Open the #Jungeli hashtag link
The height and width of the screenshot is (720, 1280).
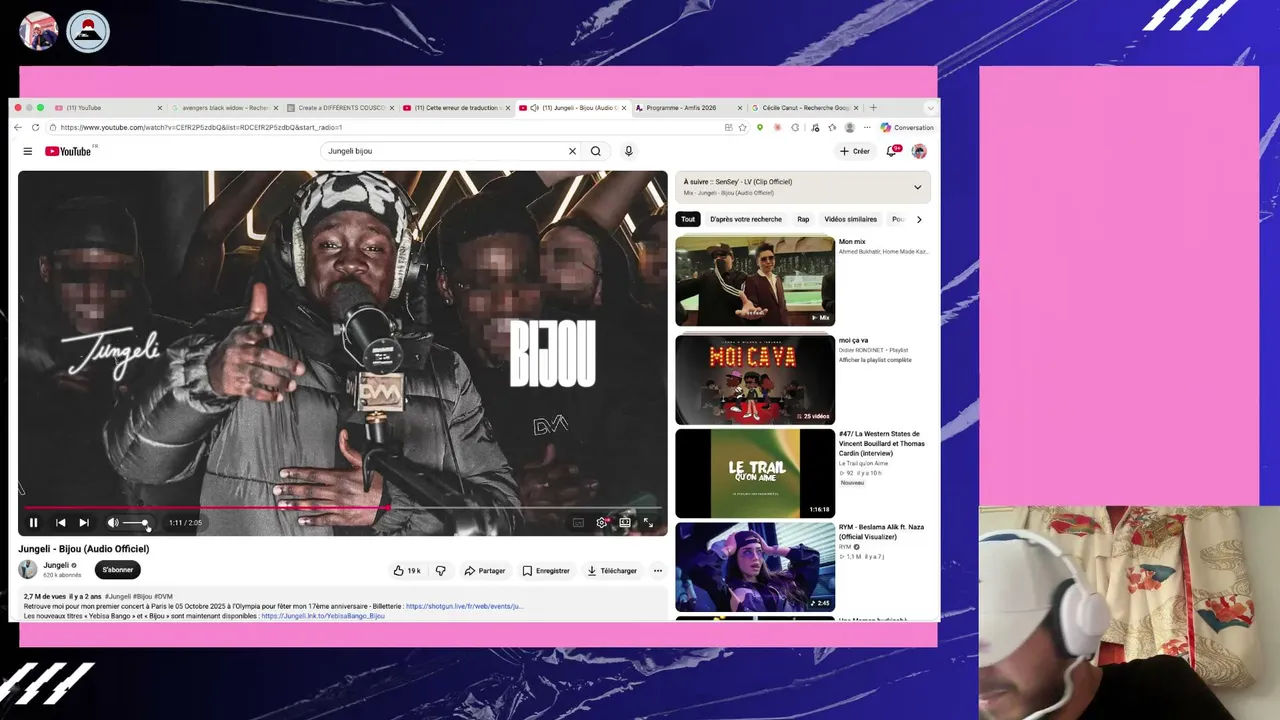point(118,597)
